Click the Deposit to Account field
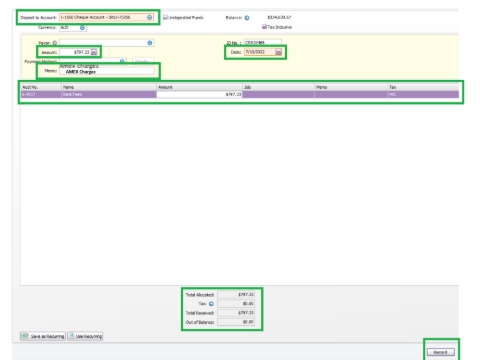The image size is (480, 360). click(106, 17)
